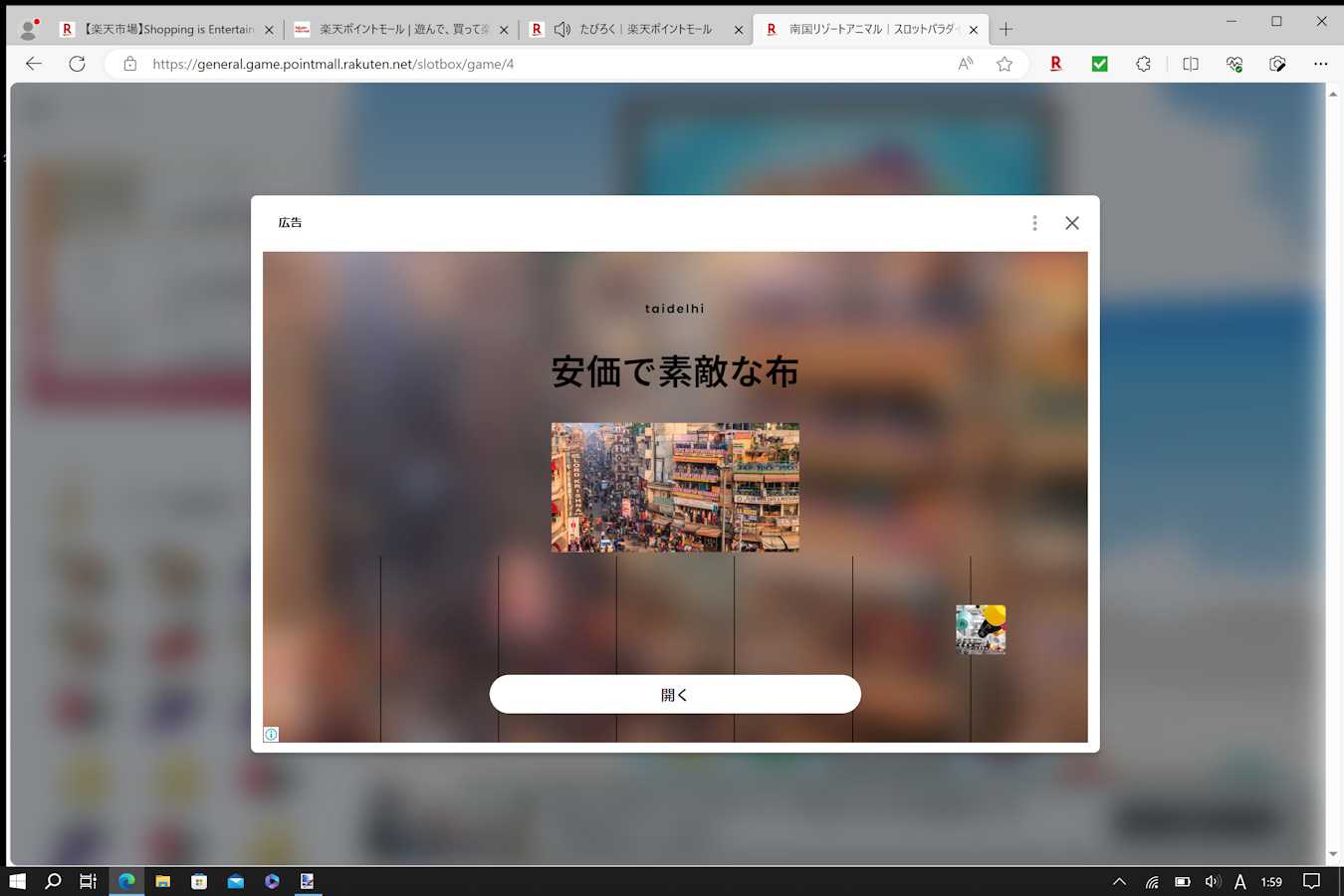
Task: Open the ad's three-dot options menu
Action: coord(1035,223)
